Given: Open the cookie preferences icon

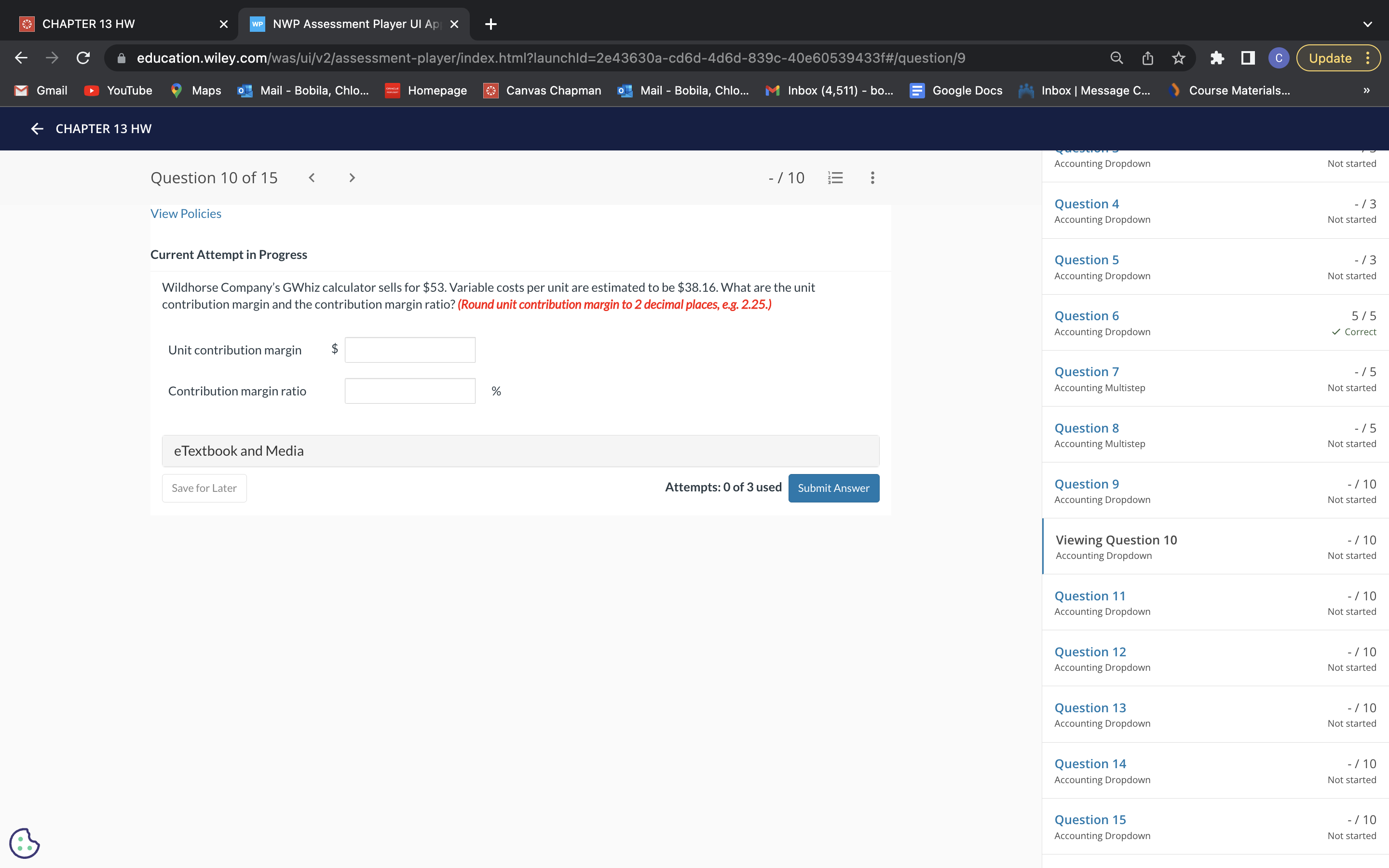Looking at the screenshot, I should pos(24,843).
